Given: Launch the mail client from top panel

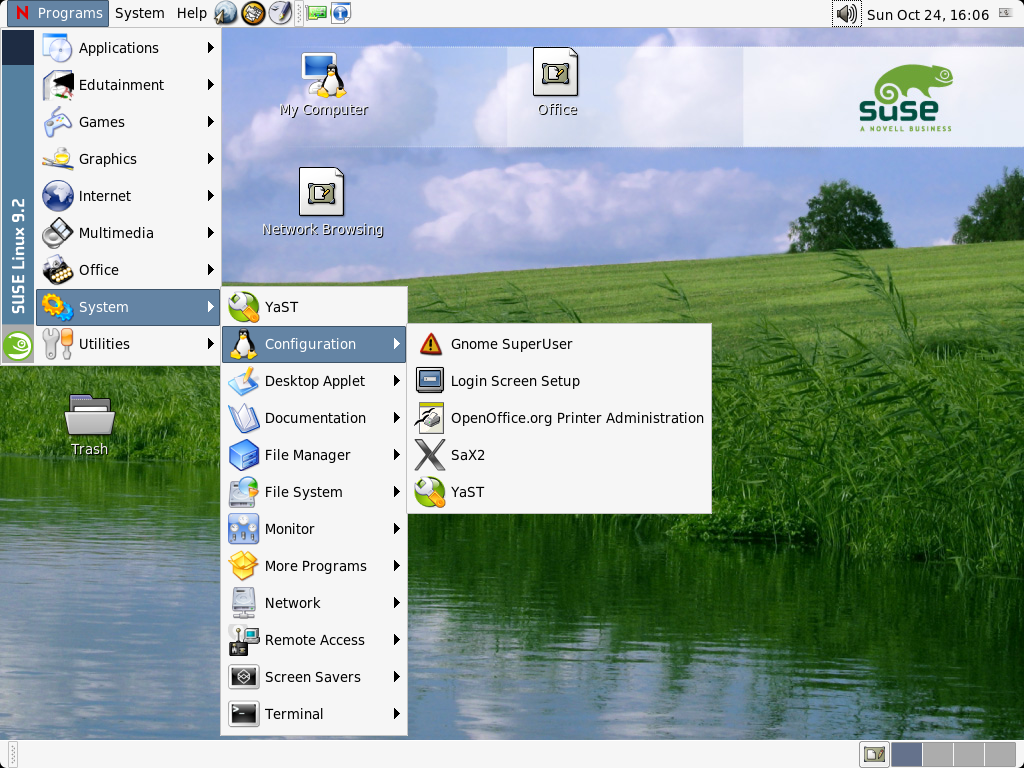Looking at the screenshot, I should pos(253,13).
